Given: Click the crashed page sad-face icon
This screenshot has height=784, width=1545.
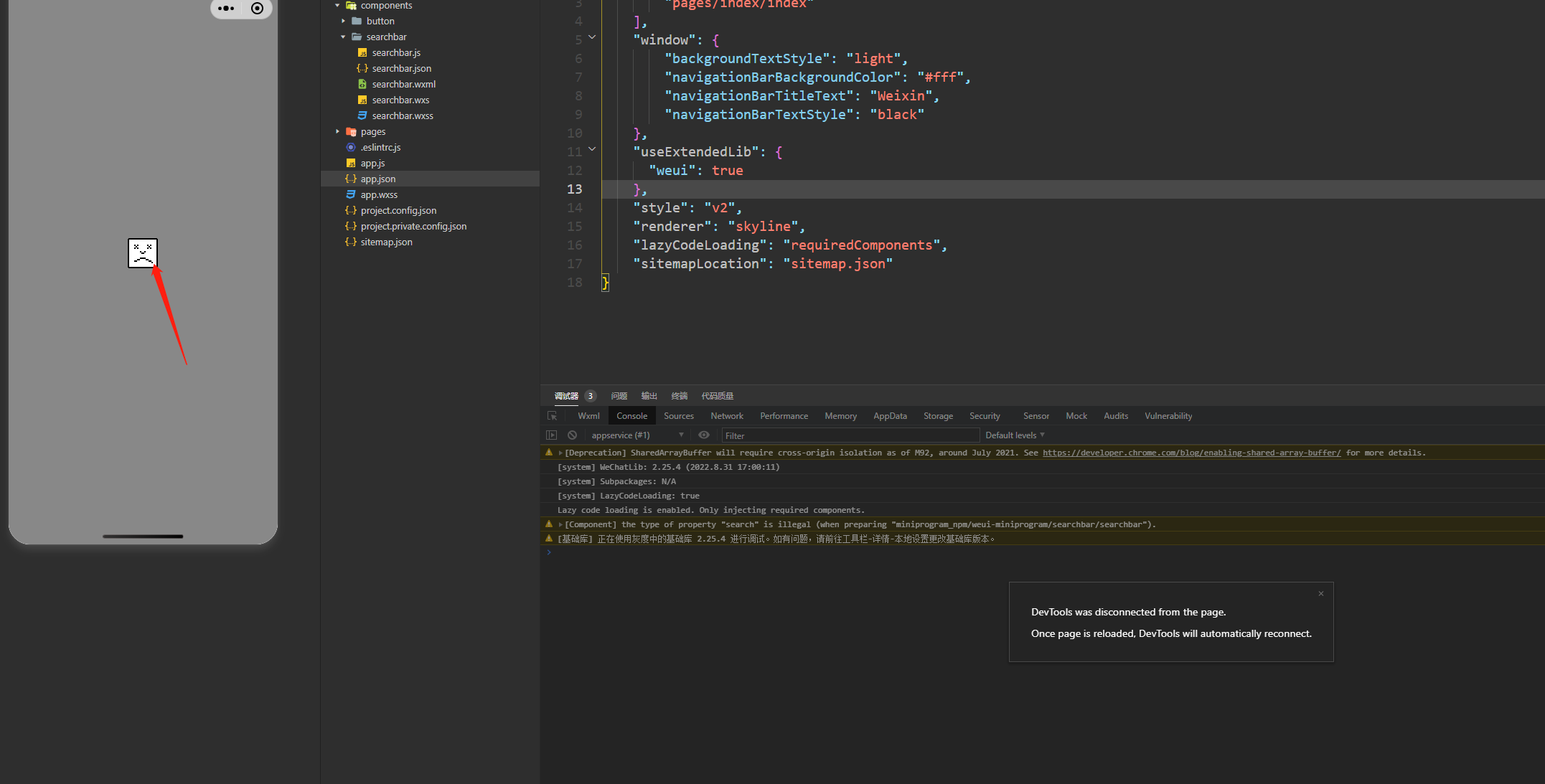Looking at the screenshot, I should [143, 253].
